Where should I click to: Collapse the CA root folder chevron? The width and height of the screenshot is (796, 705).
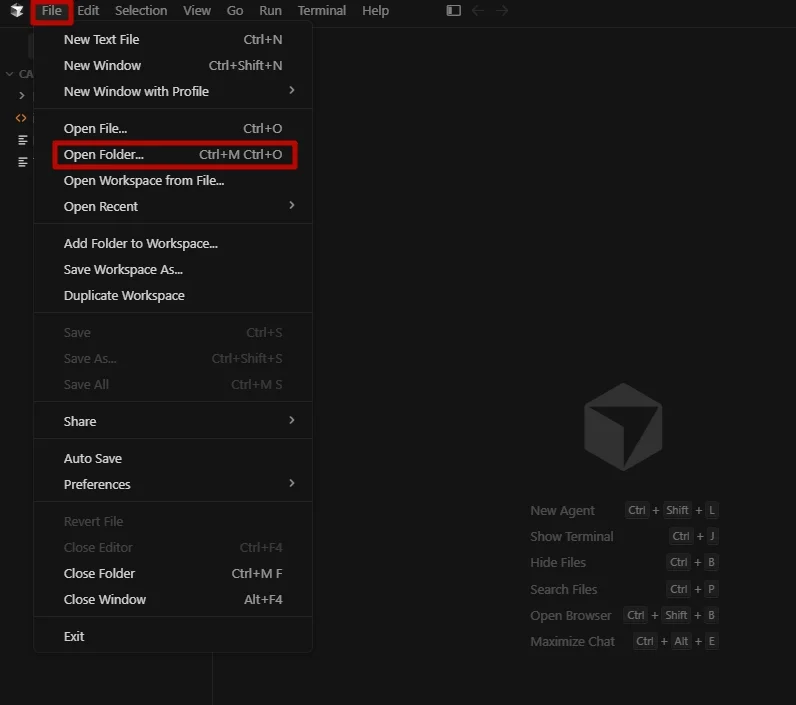click(9, 74)
